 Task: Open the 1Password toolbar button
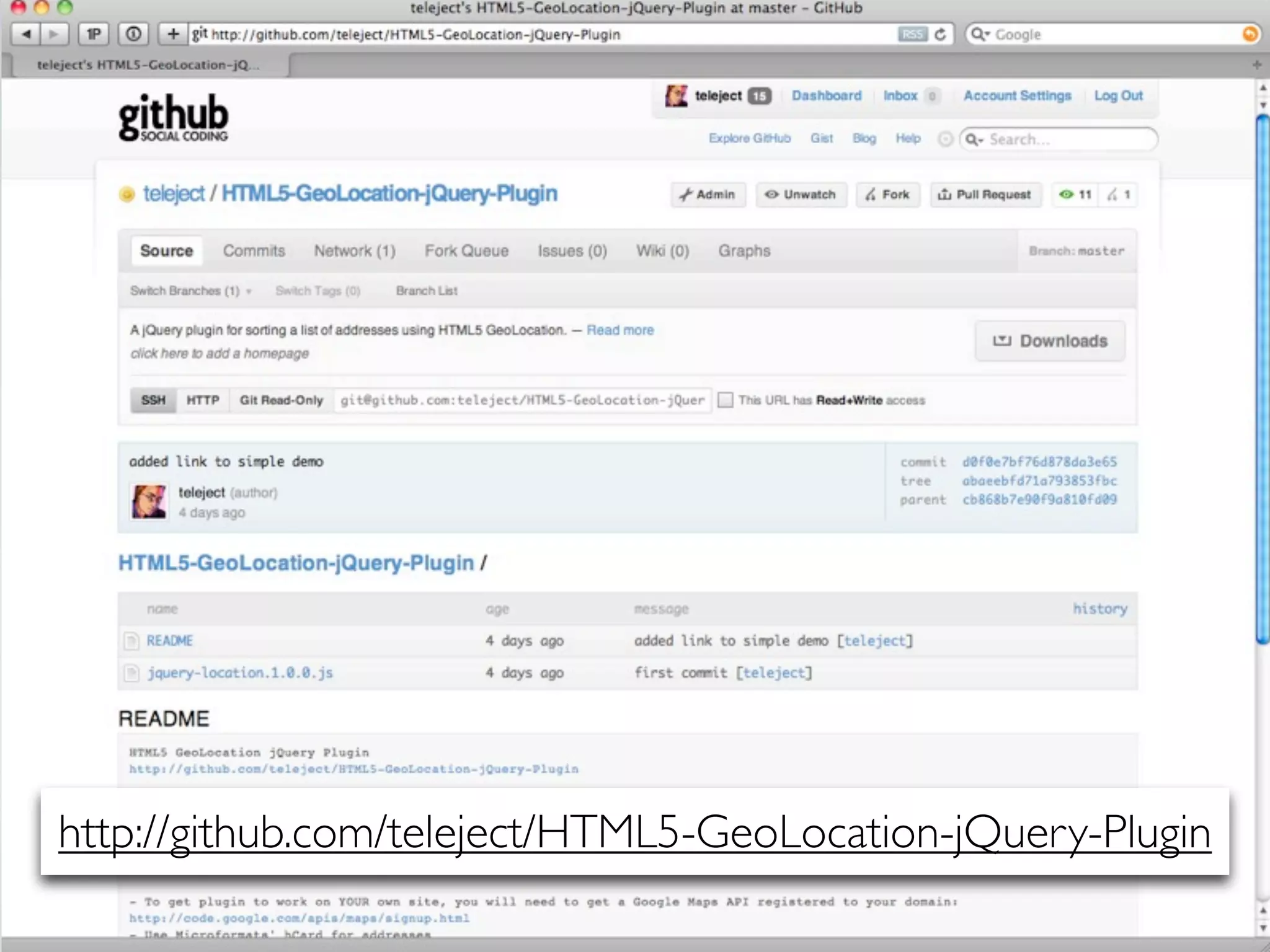coord(94,34)
